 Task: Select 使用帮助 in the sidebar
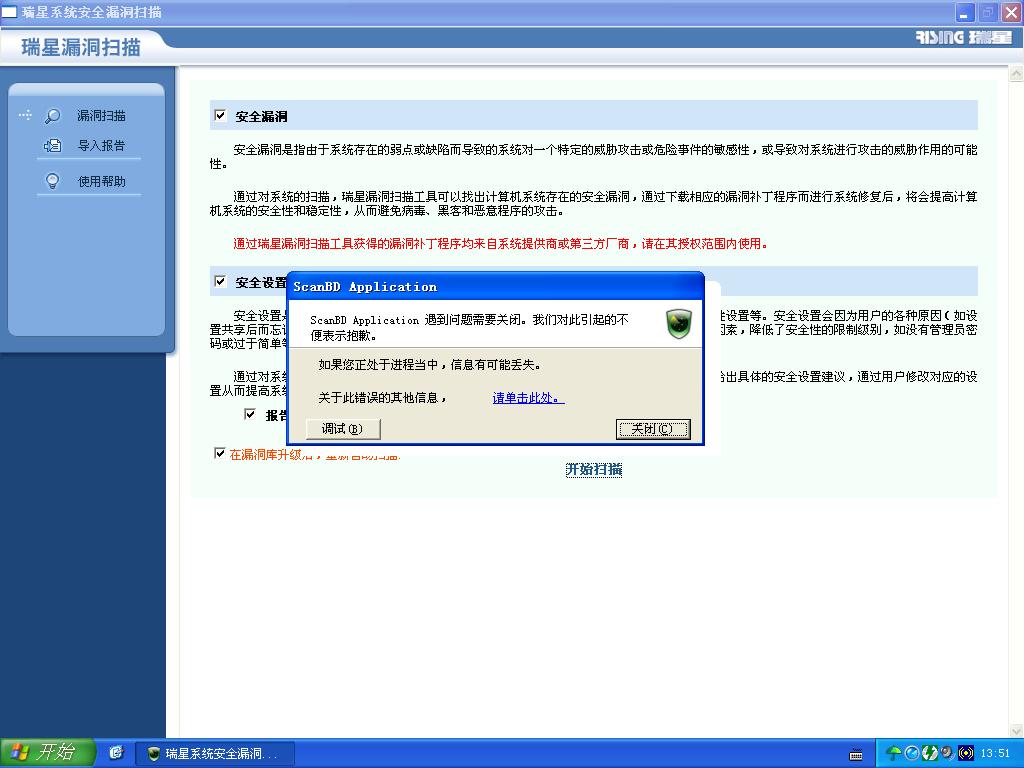click(x=101, y=182)
